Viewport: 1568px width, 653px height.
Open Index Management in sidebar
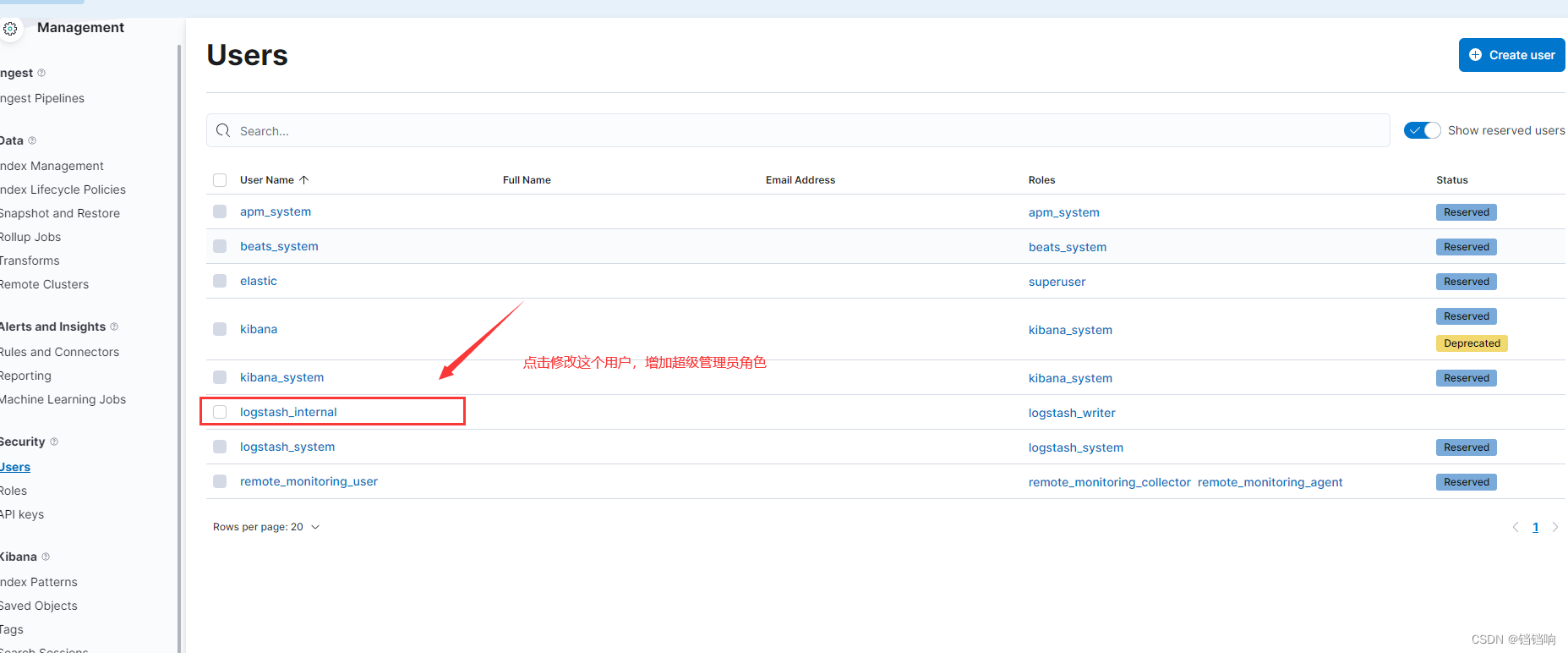(x=52, y=166)
